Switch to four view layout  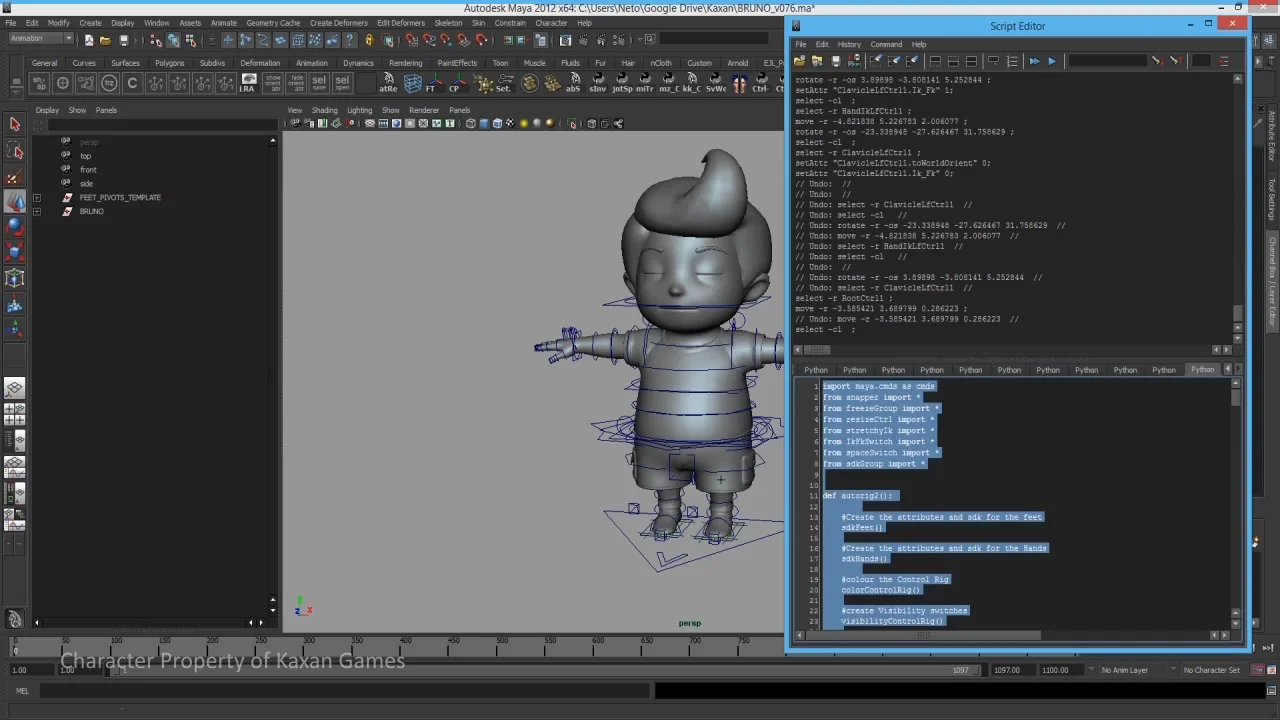click(15, 412)
